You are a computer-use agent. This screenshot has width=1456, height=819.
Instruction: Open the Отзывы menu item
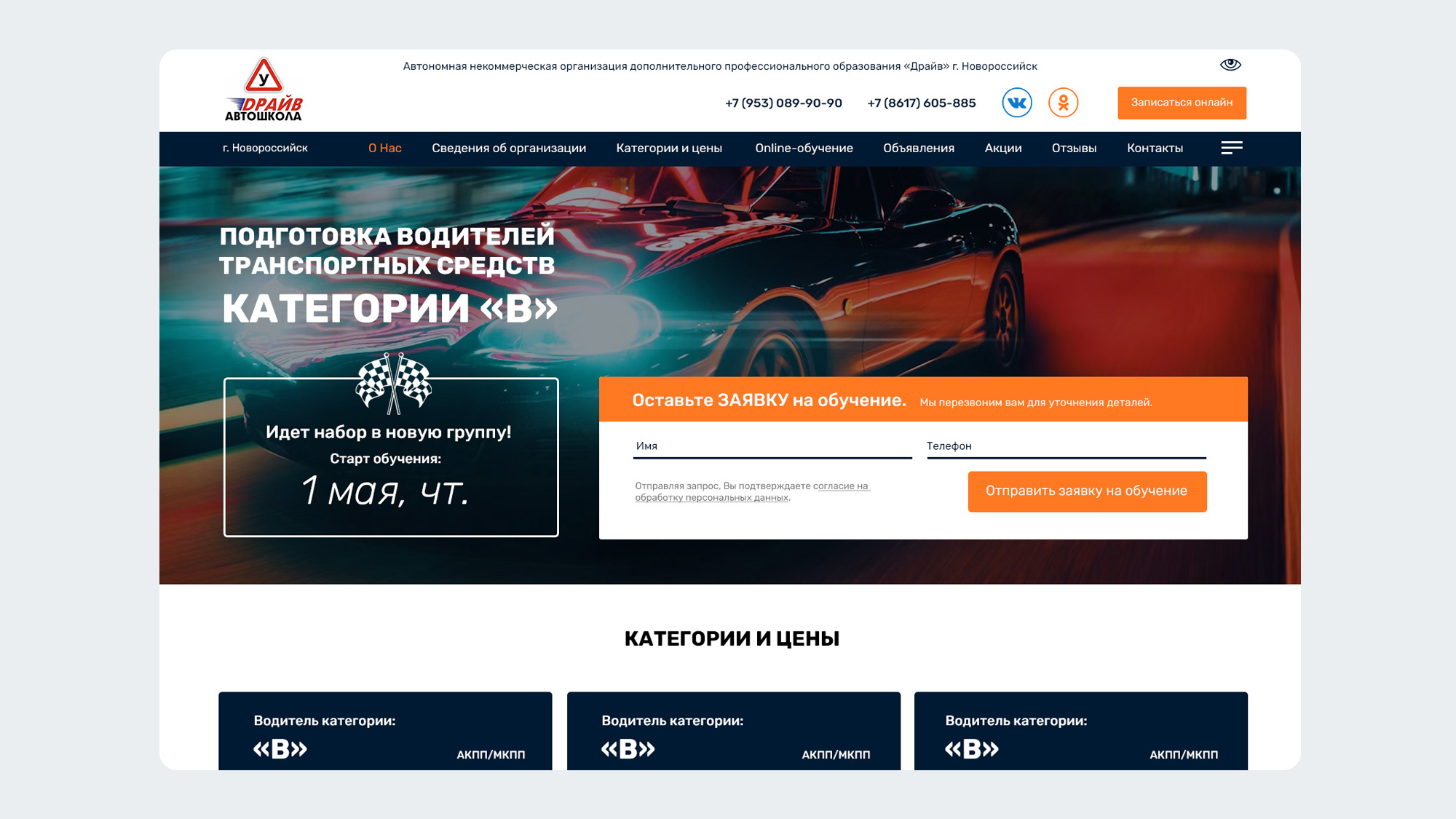(x=1074, y=148)
